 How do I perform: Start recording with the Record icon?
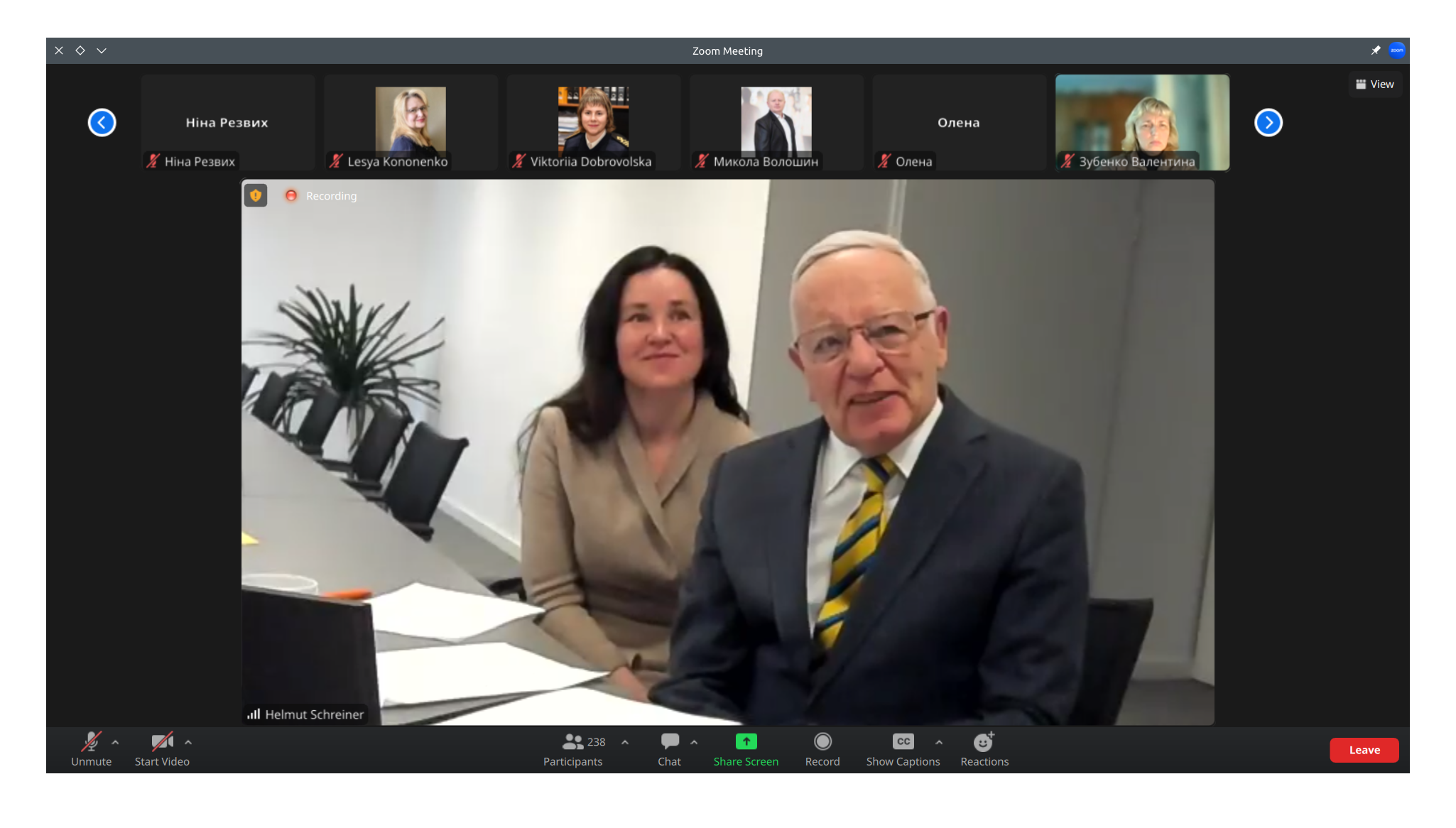click(x=822, y=742)
